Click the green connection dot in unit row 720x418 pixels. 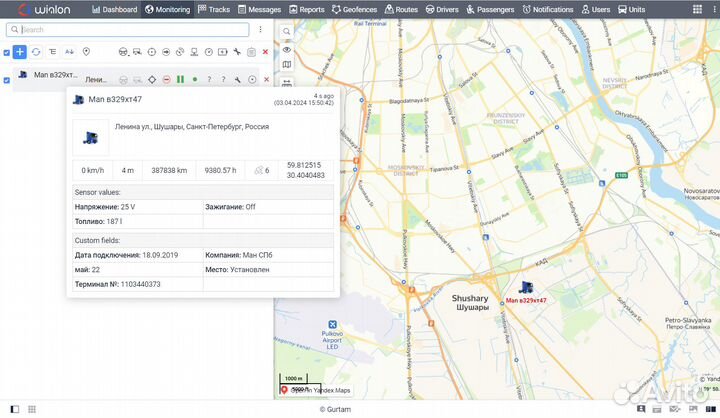195,79
